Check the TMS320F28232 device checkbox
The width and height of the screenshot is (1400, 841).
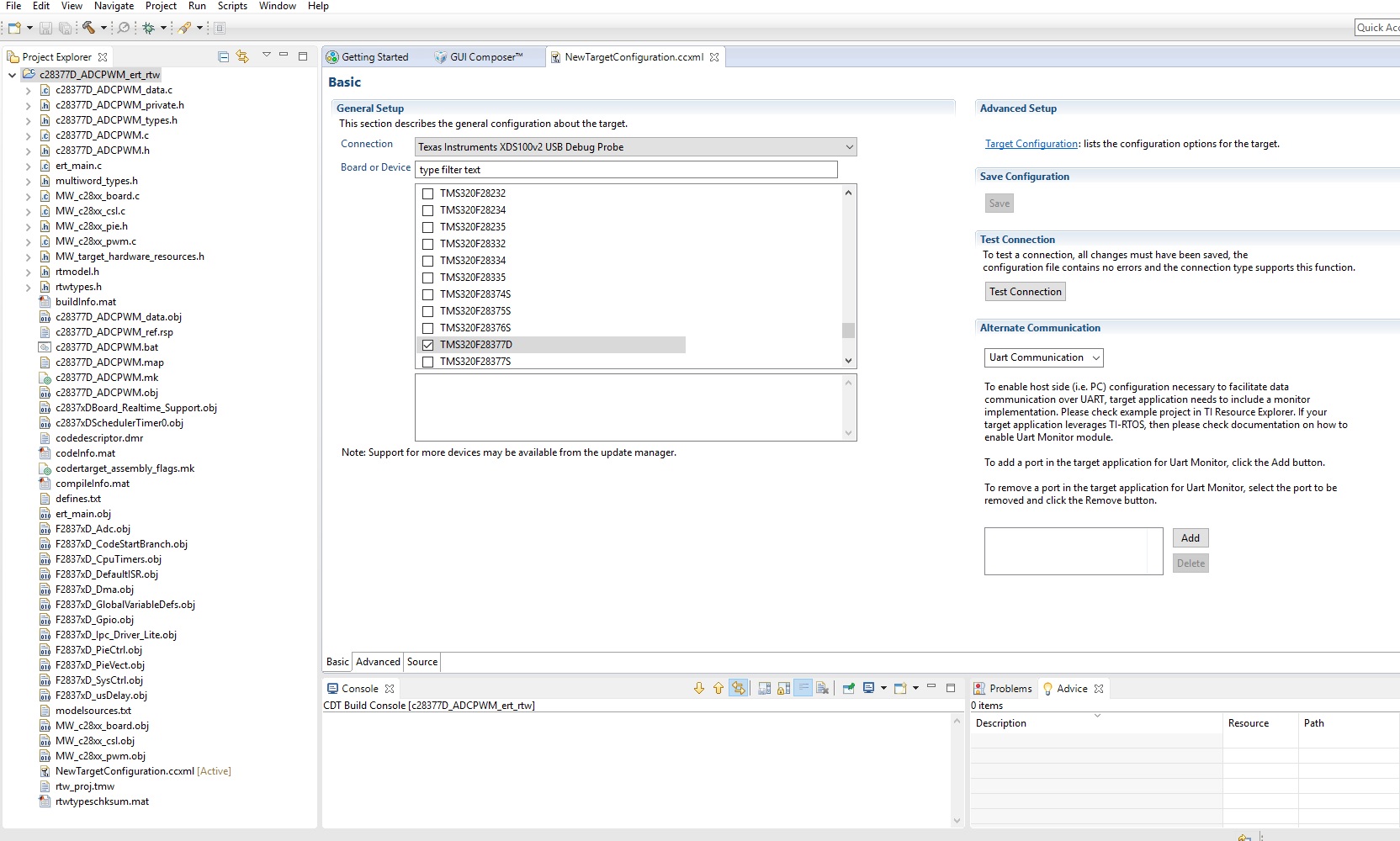pos(428,193)
